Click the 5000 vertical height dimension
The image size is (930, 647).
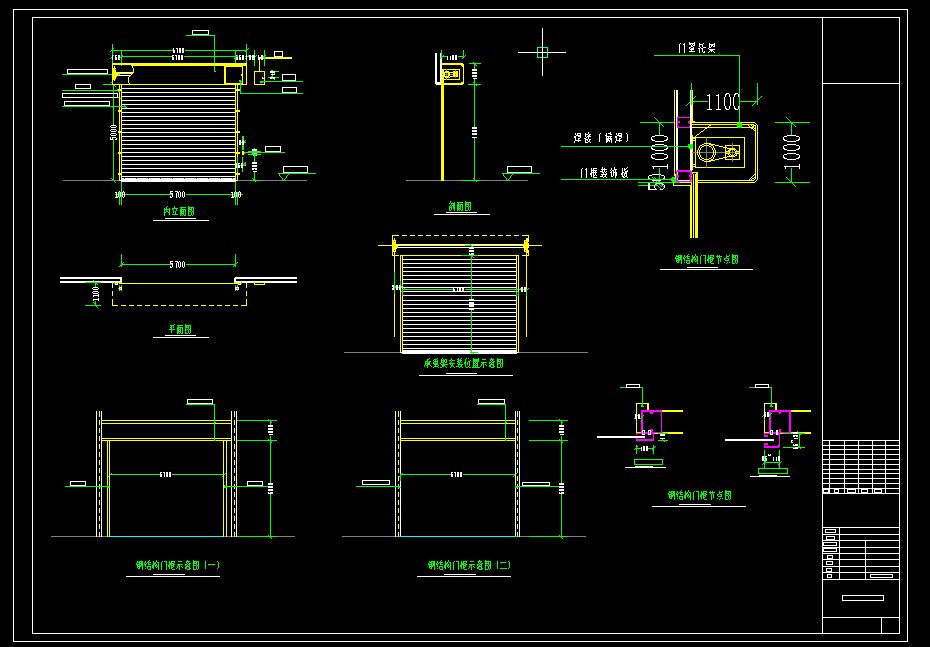coord(114,132)
